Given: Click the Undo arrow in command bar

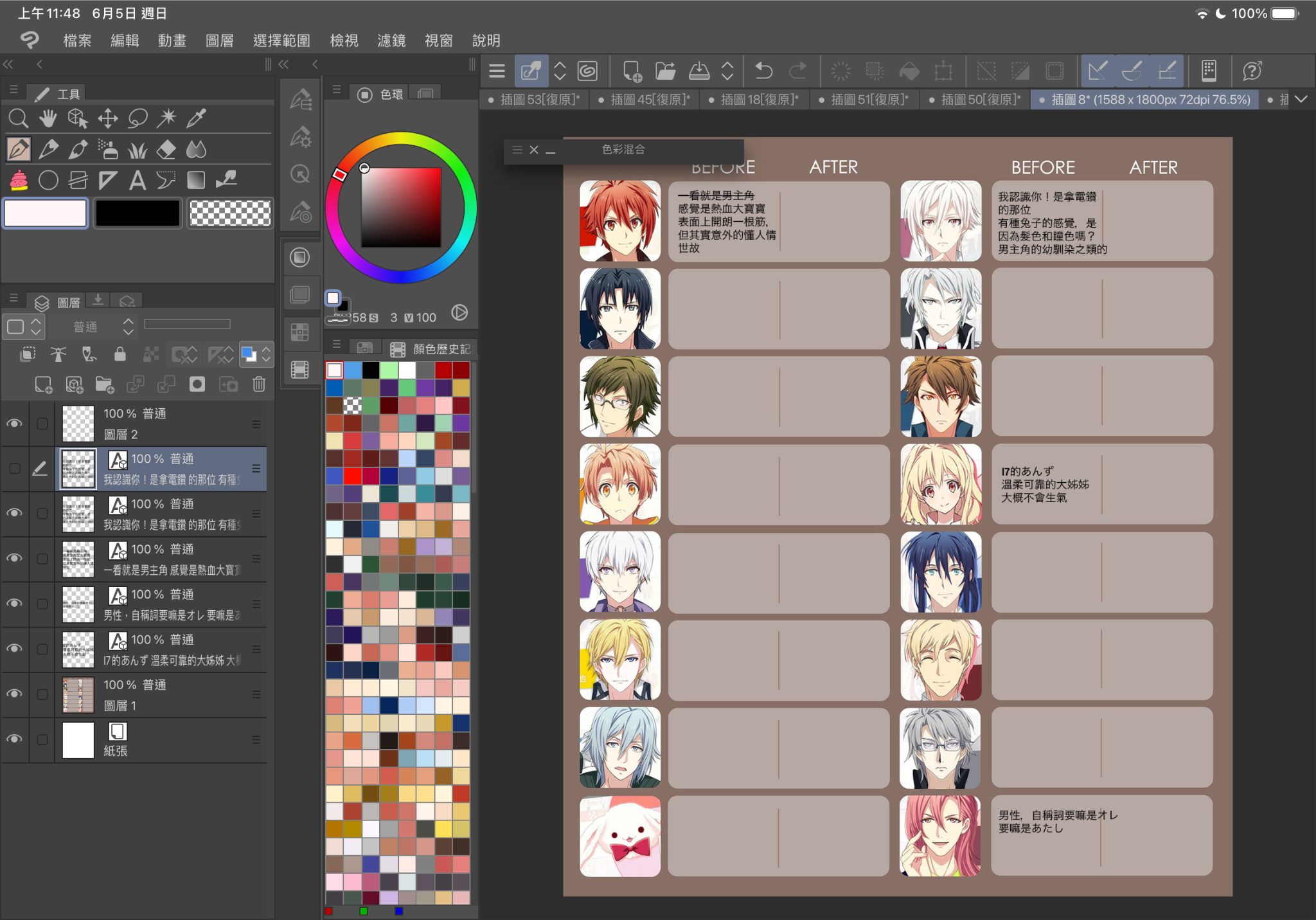Looking at the screenshot, I should pyautogui.click(x=763, y=71).
